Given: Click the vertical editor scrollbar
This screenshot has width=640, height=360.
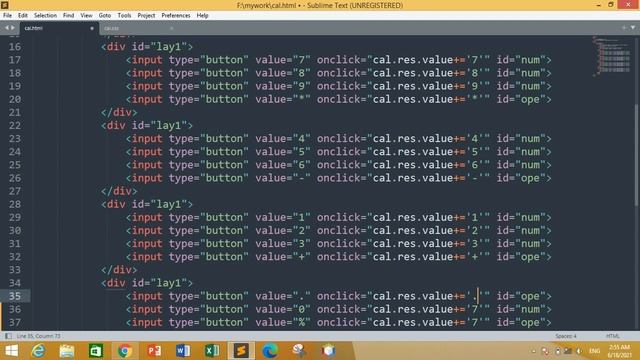Looking at the screenshot, I should (x=637, y=155).
